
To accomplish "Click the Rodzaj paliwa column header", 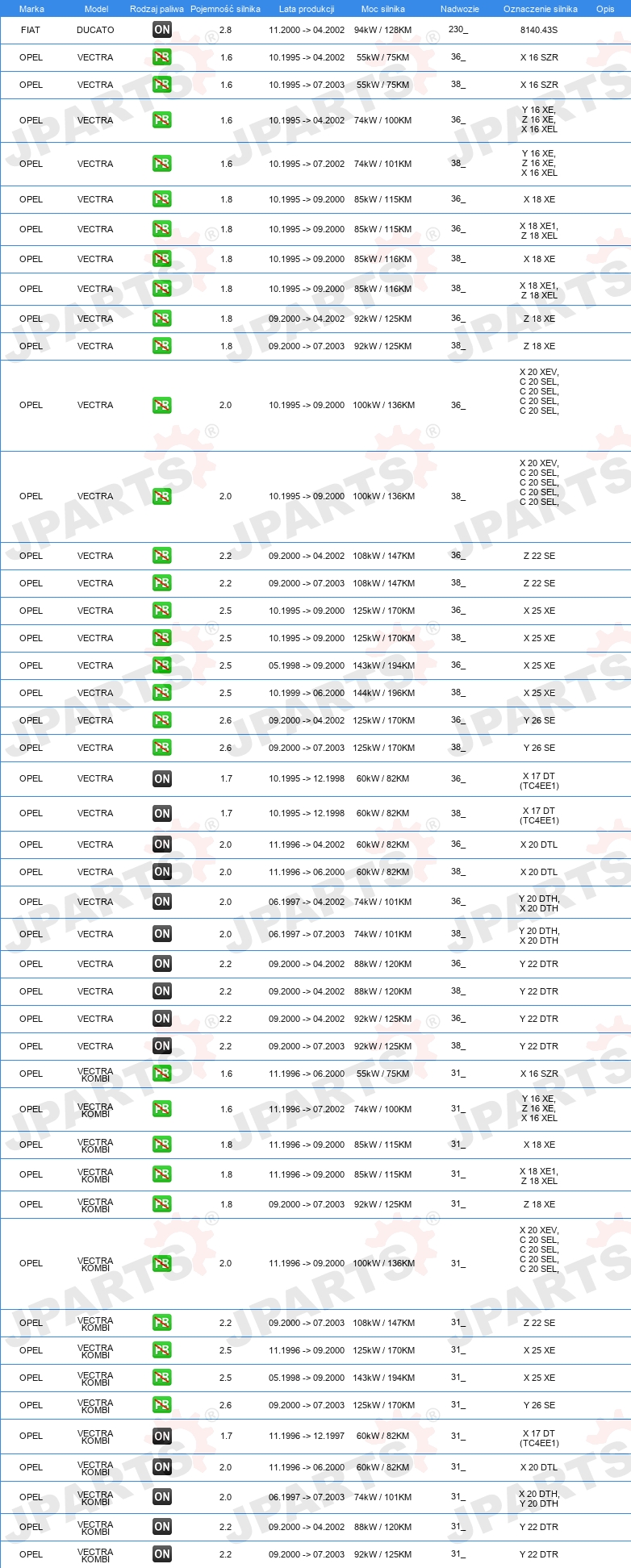I will point(157,9).
